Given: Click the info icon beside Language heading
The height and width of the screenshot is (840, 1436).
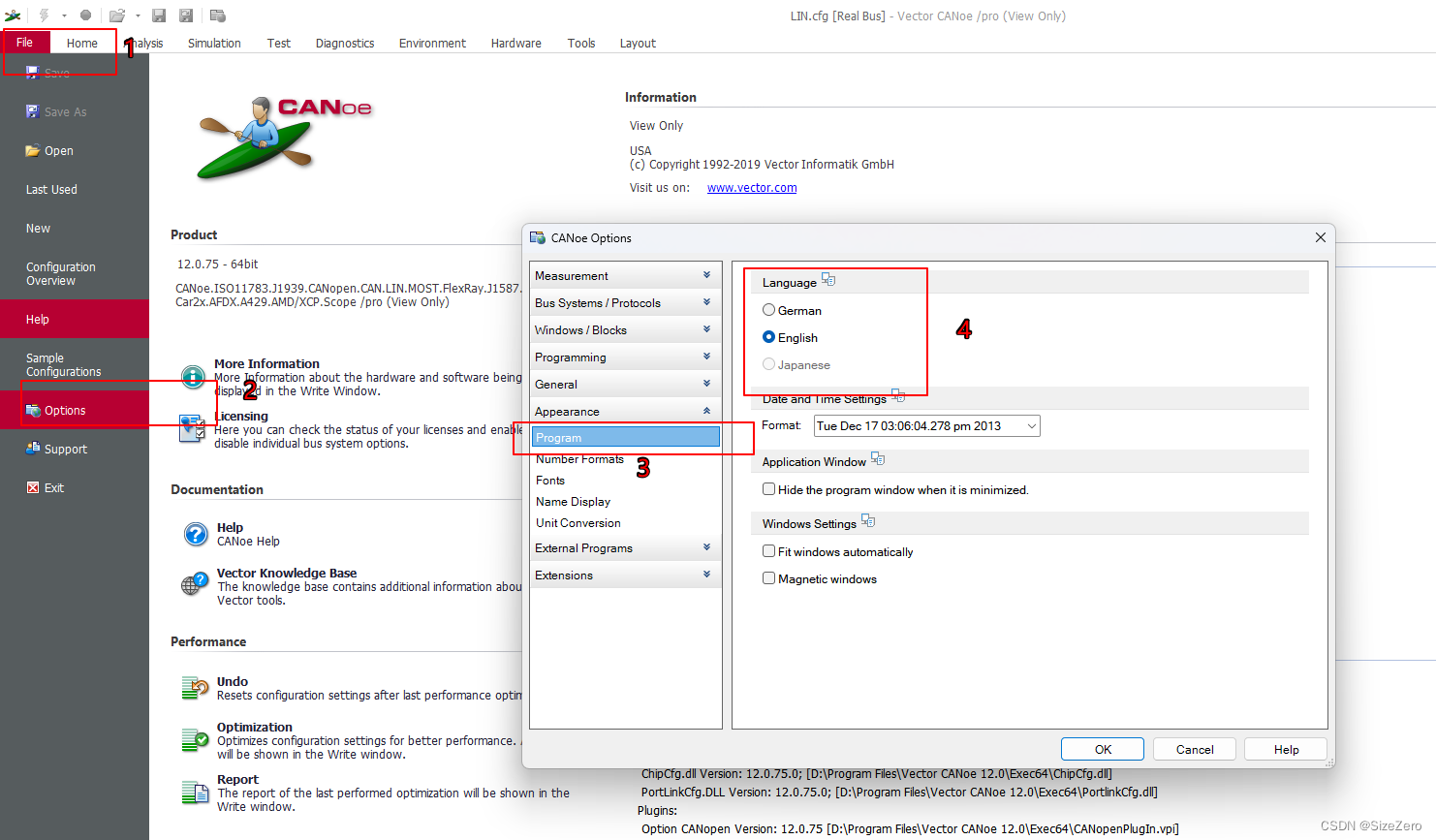Looking at the screenshot, I should [828, 280].
